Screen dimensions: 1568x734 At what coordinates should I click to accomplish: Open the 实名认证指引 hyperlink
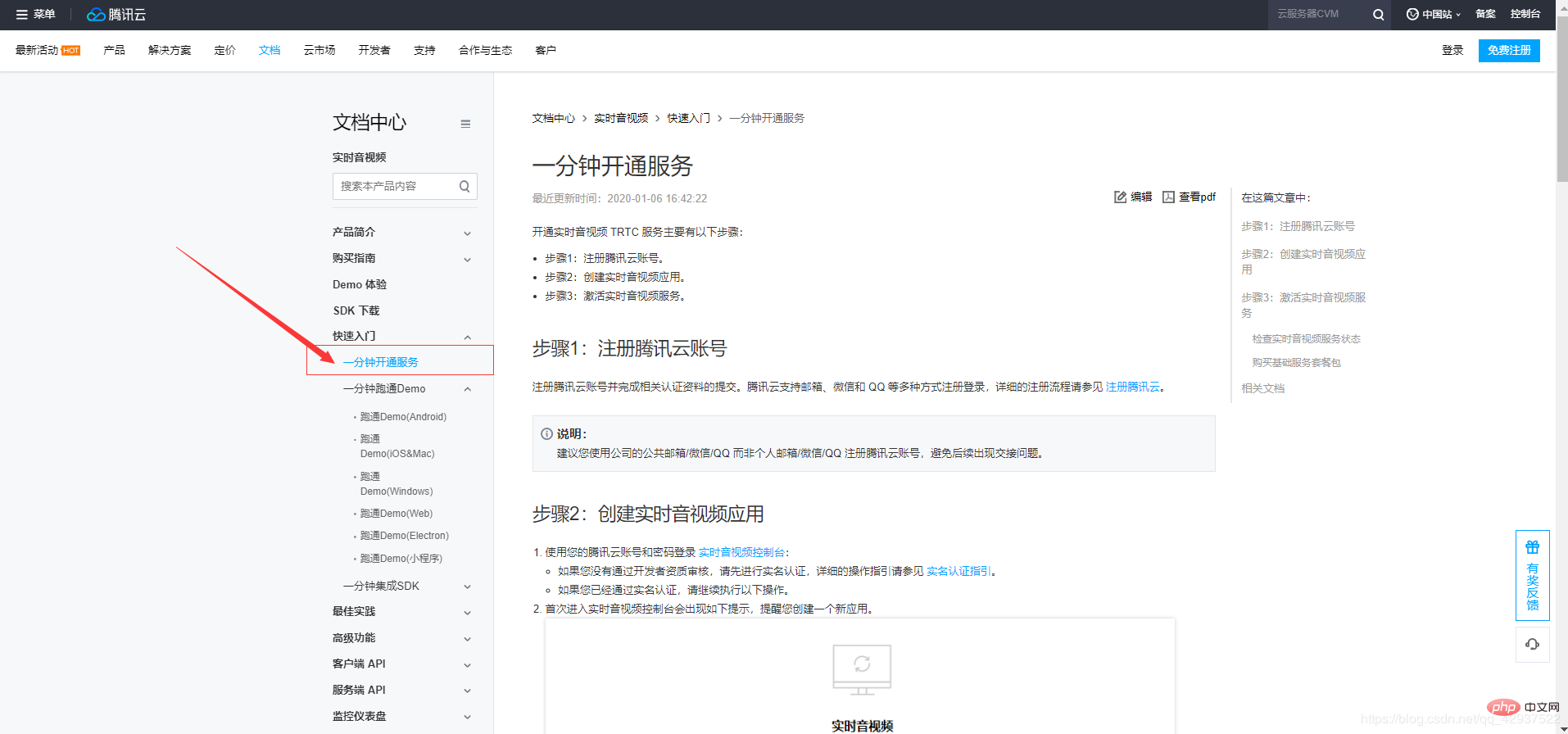coord(958,571)
